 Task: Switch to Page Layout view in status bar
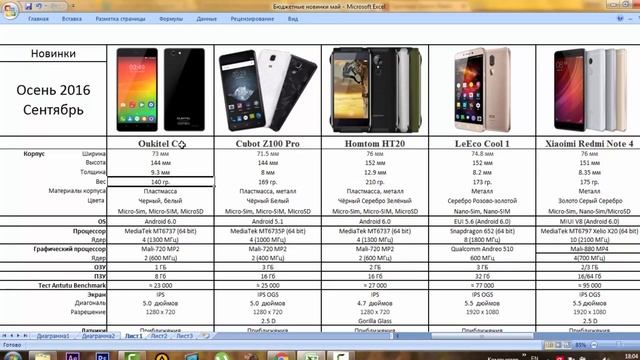pyautogui.click(x=558, y=345)
